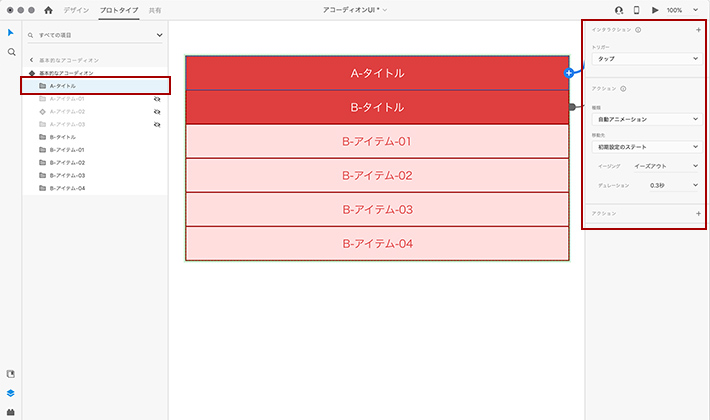Click B-アイテム-03 row on canvas
Viewport: 710px width, 420px height.
point(377,210)
